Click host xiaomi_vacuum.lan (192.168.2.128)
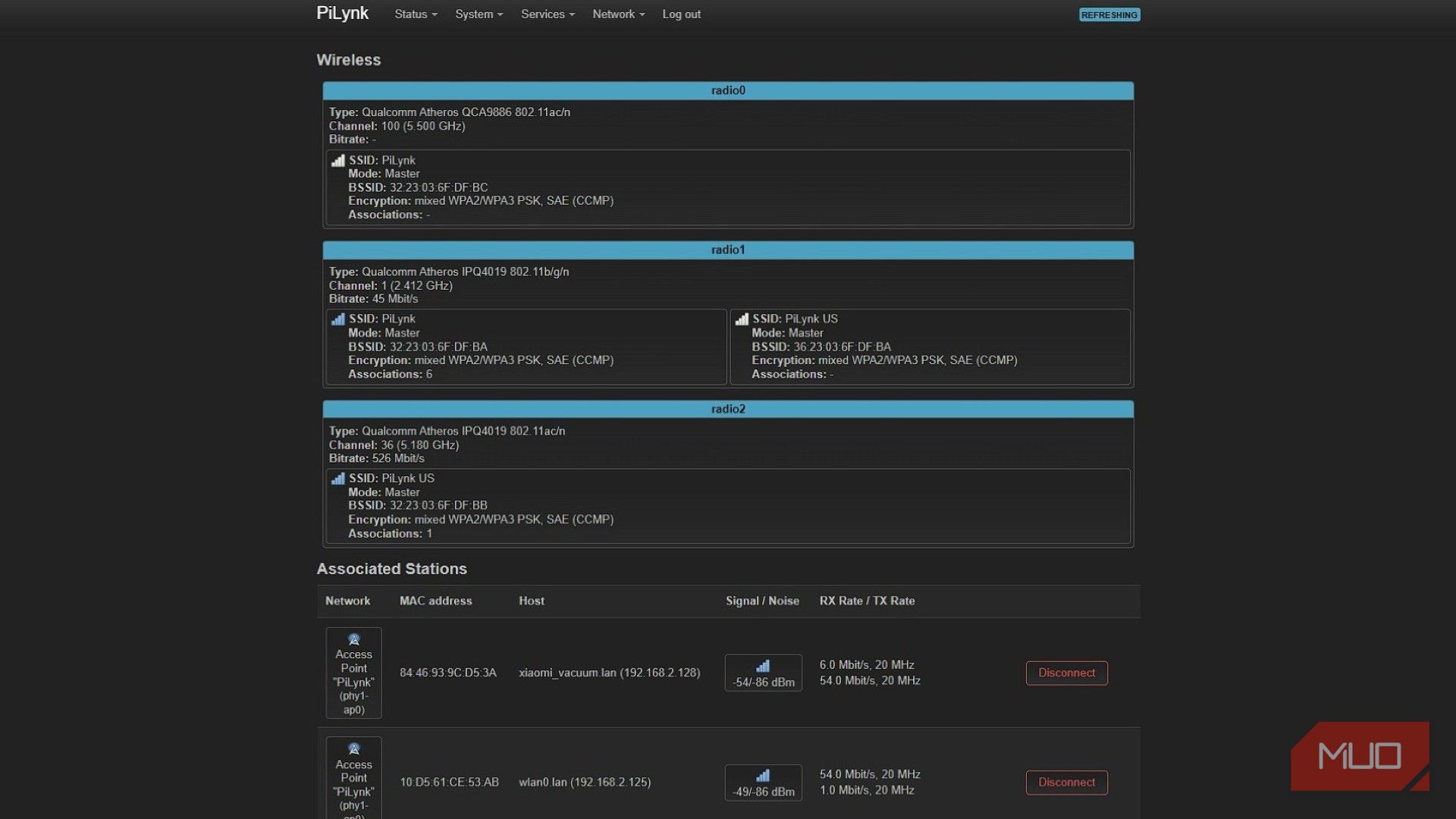This screenshot has width=1456, height=819. click(x=609, y=673)
